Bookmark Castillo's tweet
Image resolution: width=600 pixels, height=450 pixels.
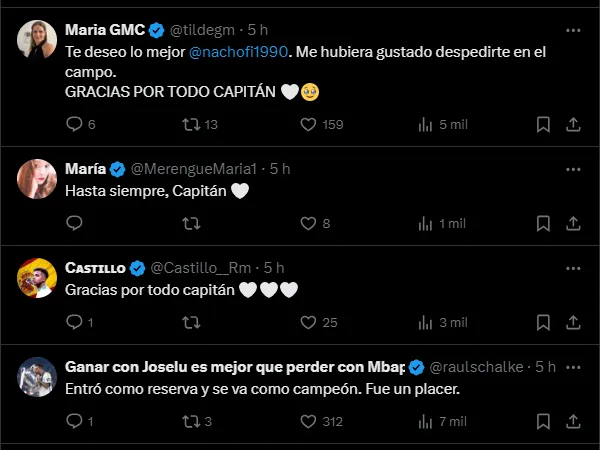(x=542, y=322)
